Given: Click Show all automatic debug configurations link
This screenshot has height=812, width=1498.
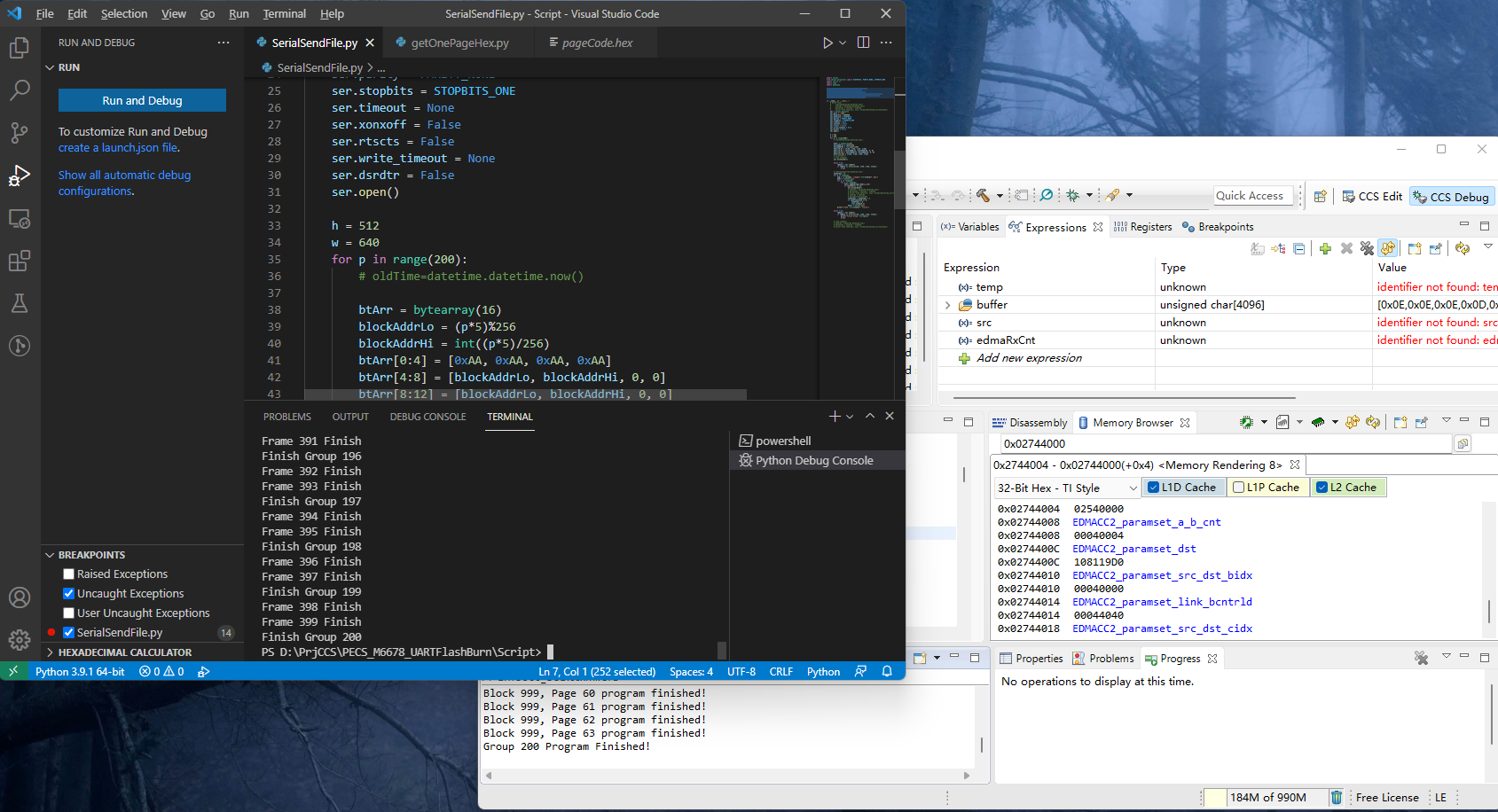Looking at the screenshot, I should [x=124, y=183].
